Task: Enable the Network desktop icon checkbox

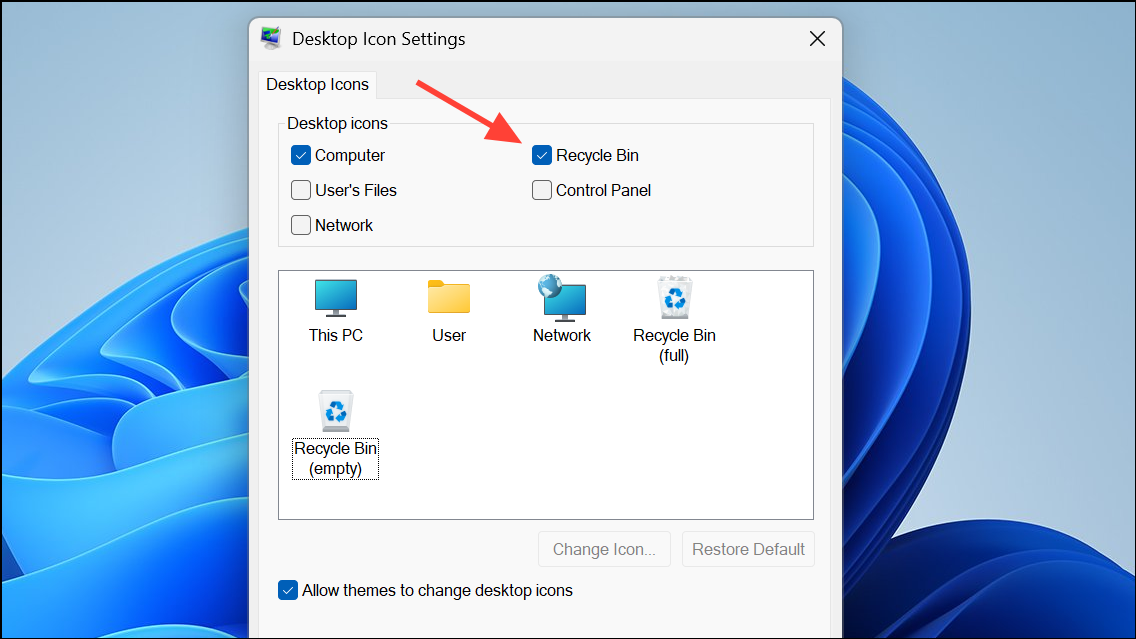Action: (x=301, y=225)
